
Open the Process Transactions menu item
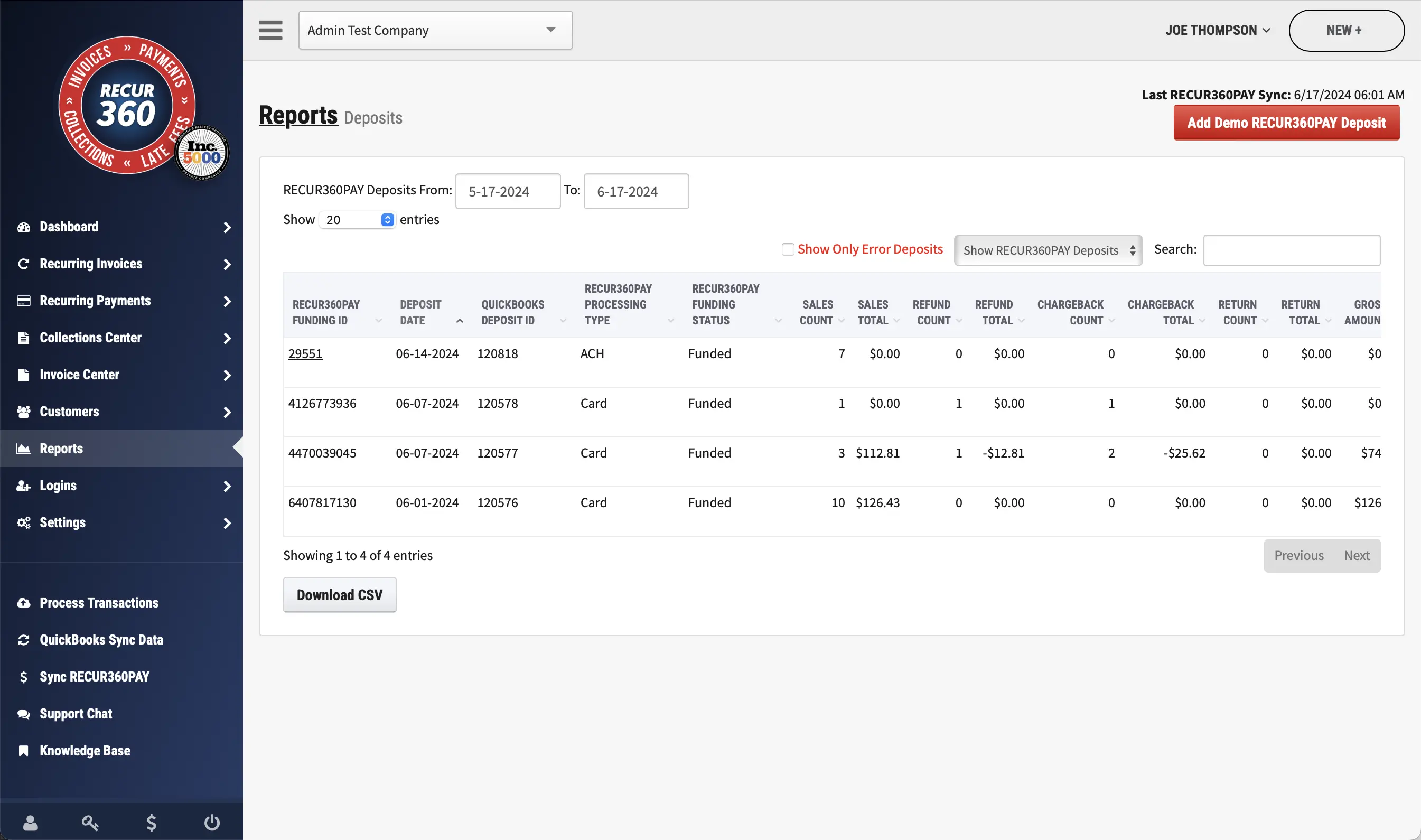pyautogui.click(x=121, y=603)
